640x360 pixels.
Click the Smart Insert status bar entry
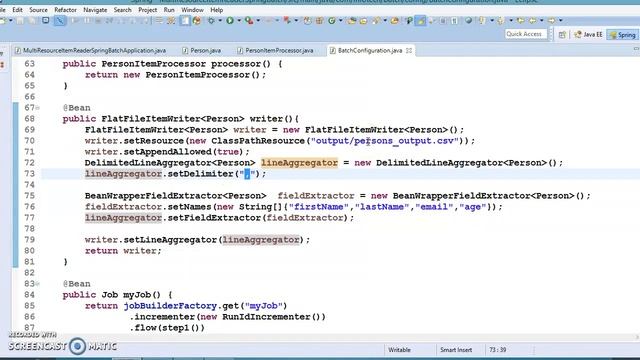(456, 350)
